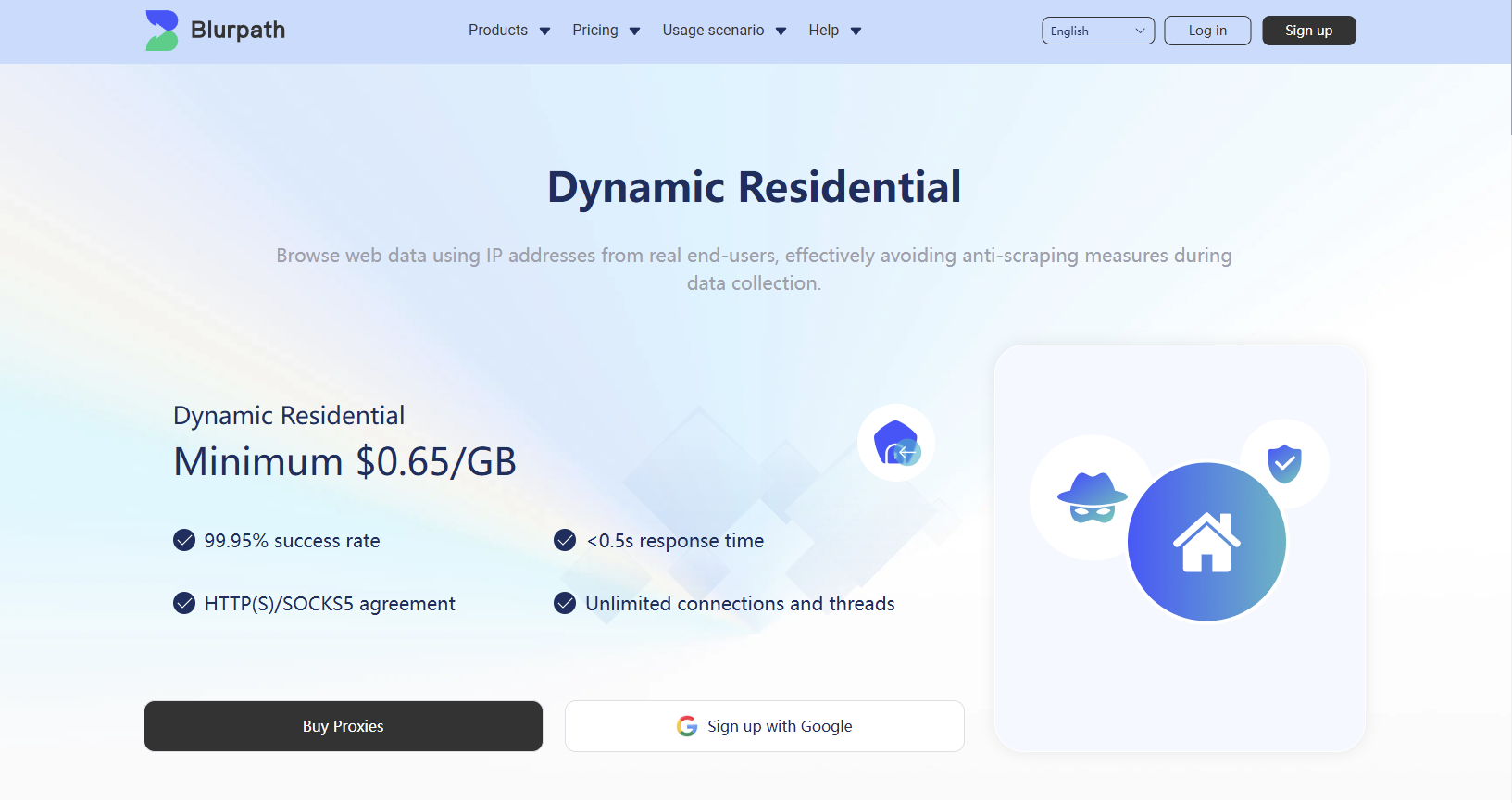Click the Dynamic Residential main heading
Screen dimensions: 1512x803
(754, 187)
